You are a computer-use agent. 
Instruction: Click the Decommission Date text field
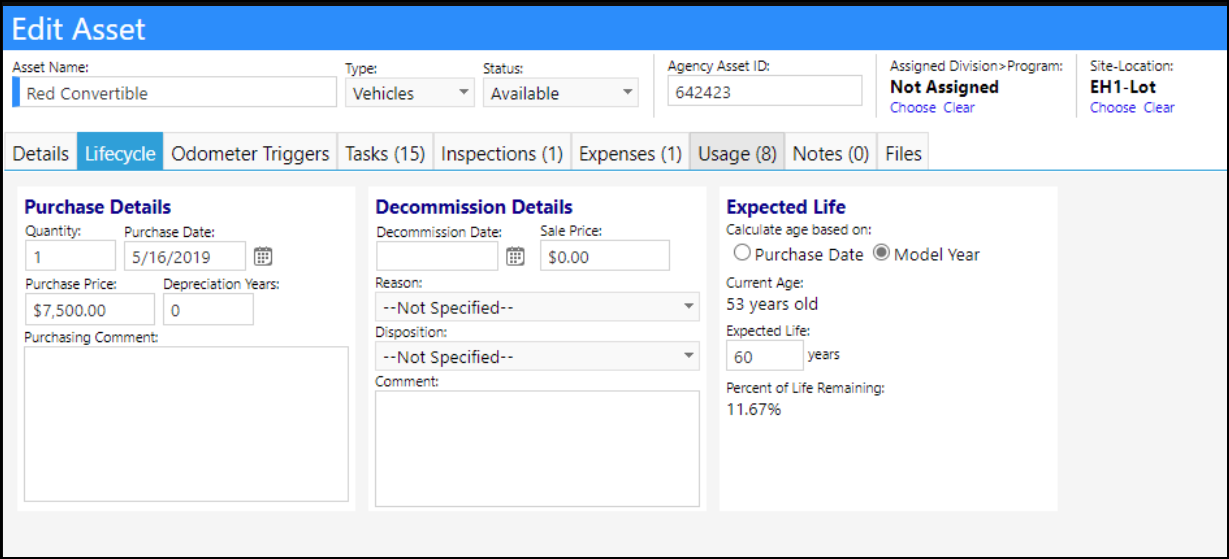click(x=437, y=256)
